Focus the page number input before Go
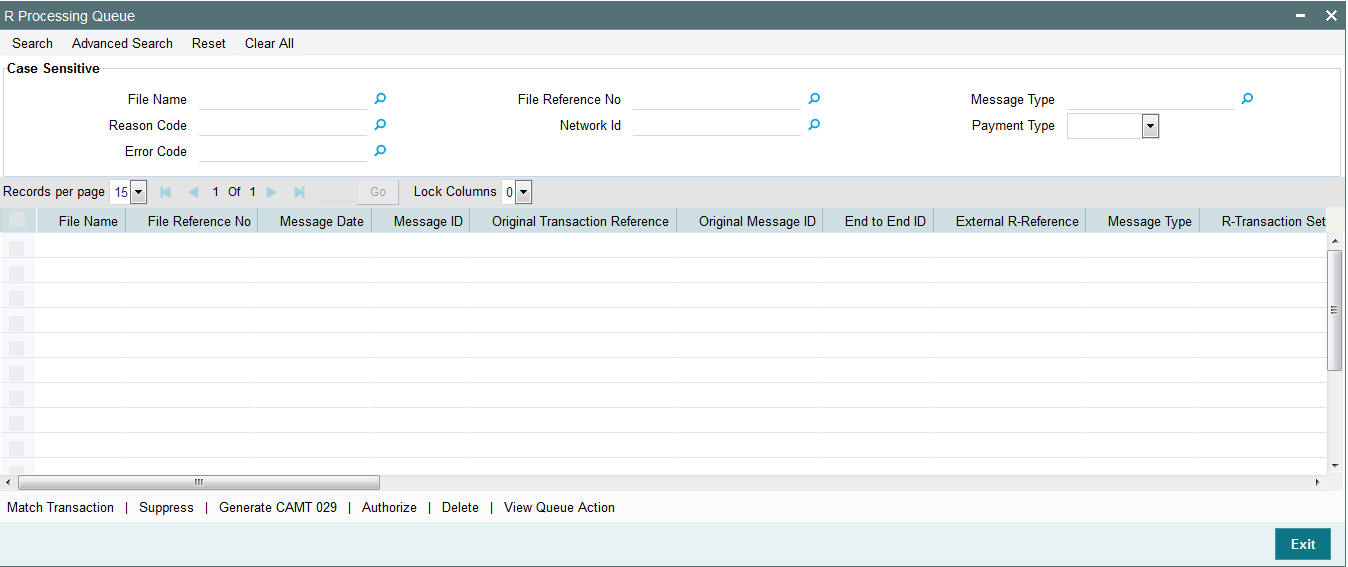Viewport: 1348px width, 567px height. coord(337,192)
